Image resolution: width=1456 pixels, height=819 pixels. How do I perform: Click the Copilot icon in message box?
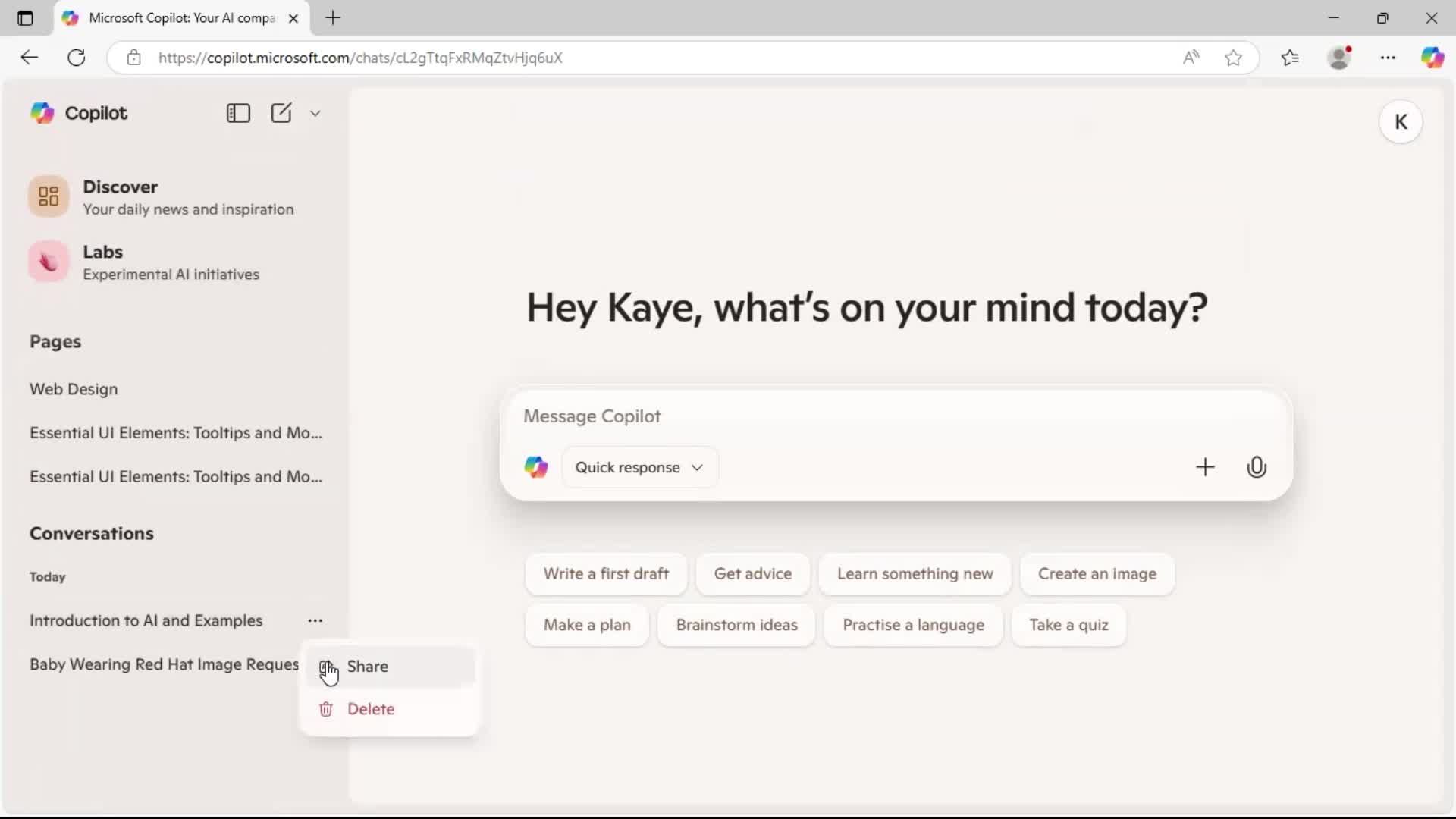coord(536,467)
